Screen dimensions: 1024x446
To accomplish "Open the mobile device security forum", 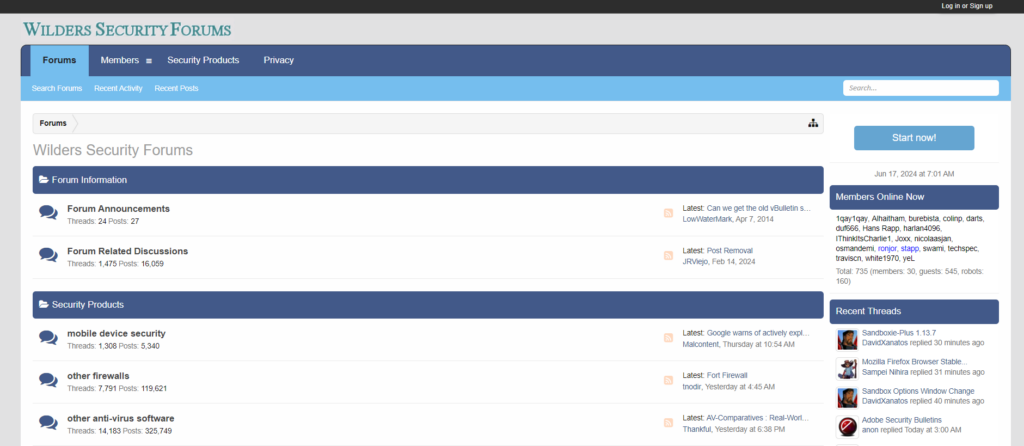I will tap(116, 334).
